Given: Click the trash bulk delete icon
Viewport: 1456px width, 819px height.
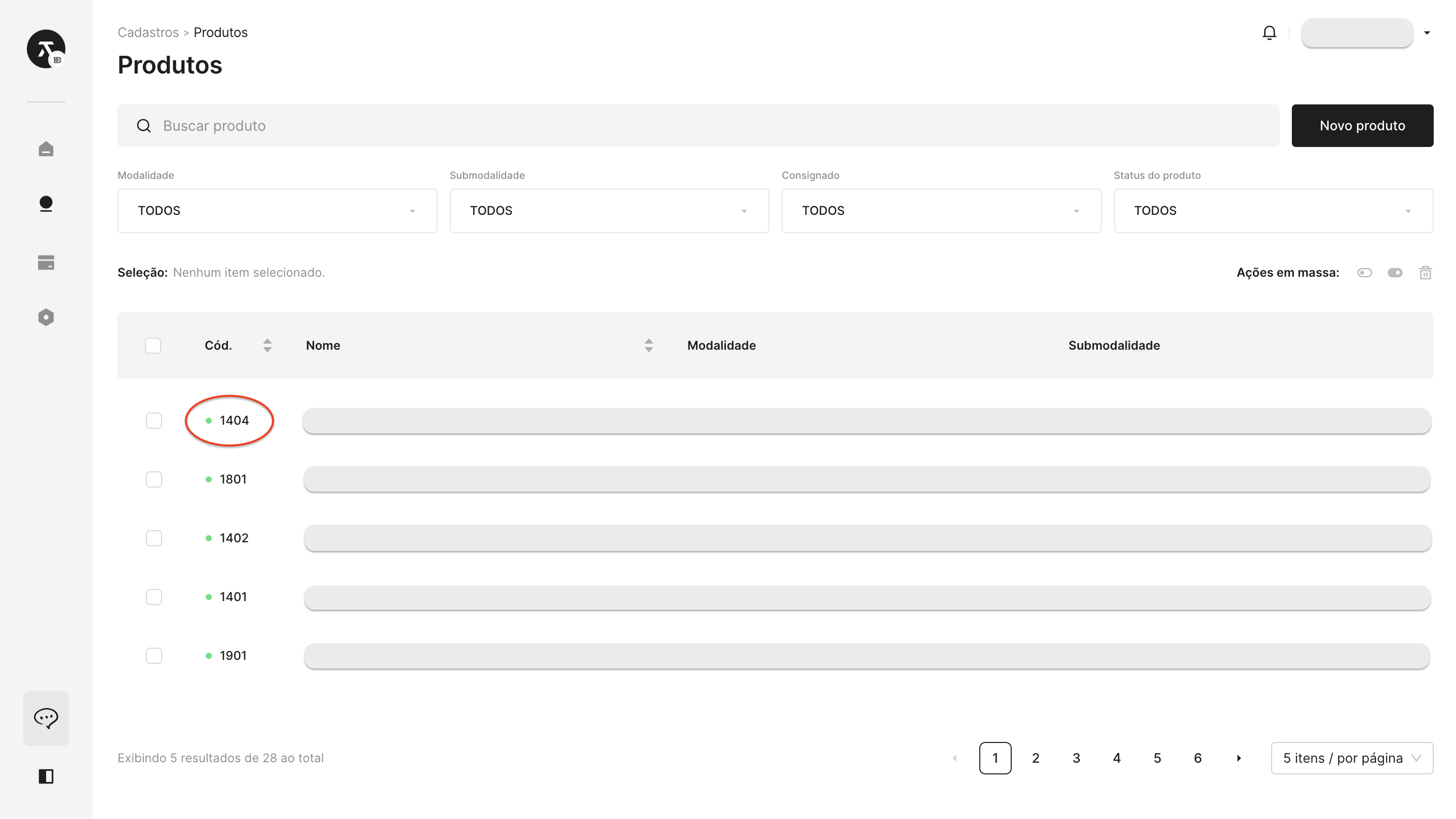Looking at the screenshot, I should pyautogui.click(x=1425, y=273).
